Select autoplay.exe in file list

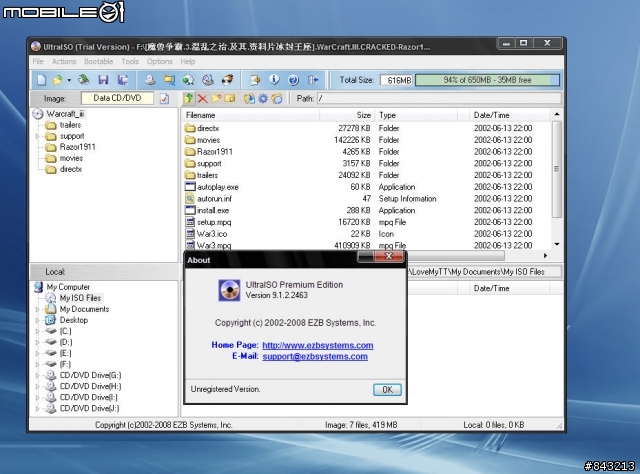218,187
